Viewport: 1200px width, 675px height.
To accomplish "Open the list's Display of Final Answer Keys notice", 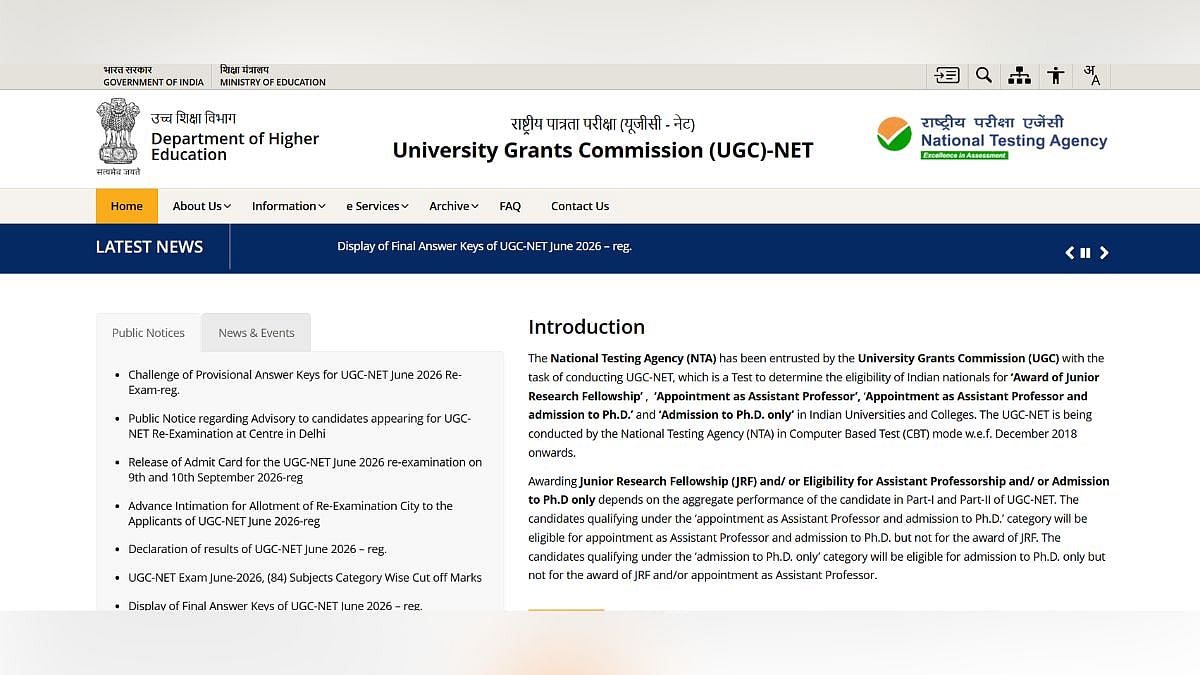I will click(x=275, y=605).
